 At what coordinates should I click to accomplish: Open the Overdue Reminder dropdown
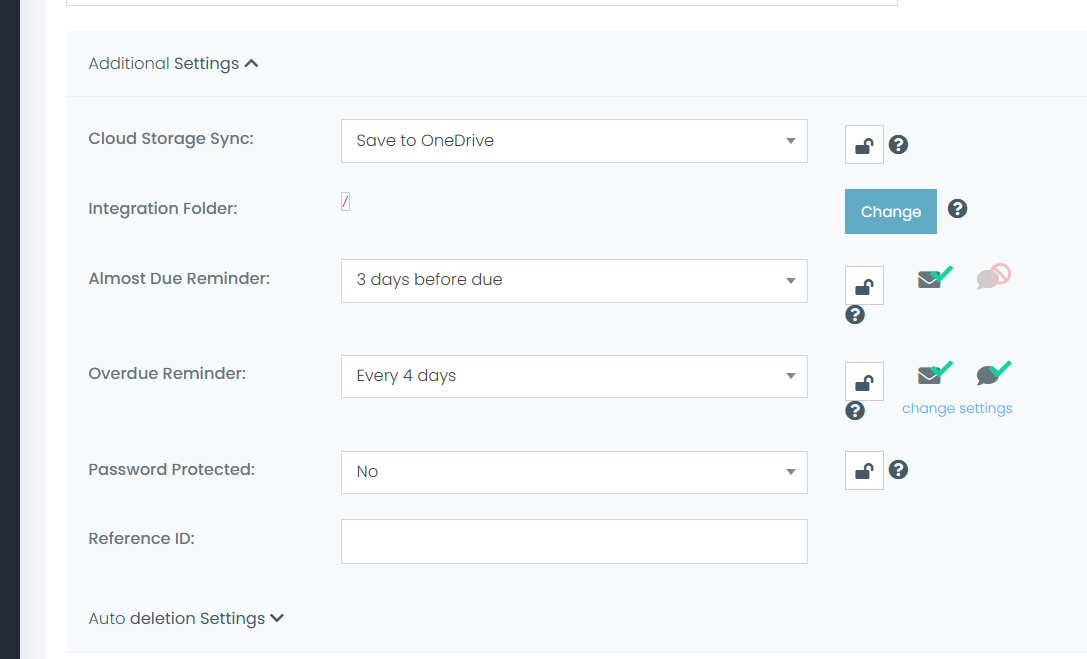(x=573, y=377)
